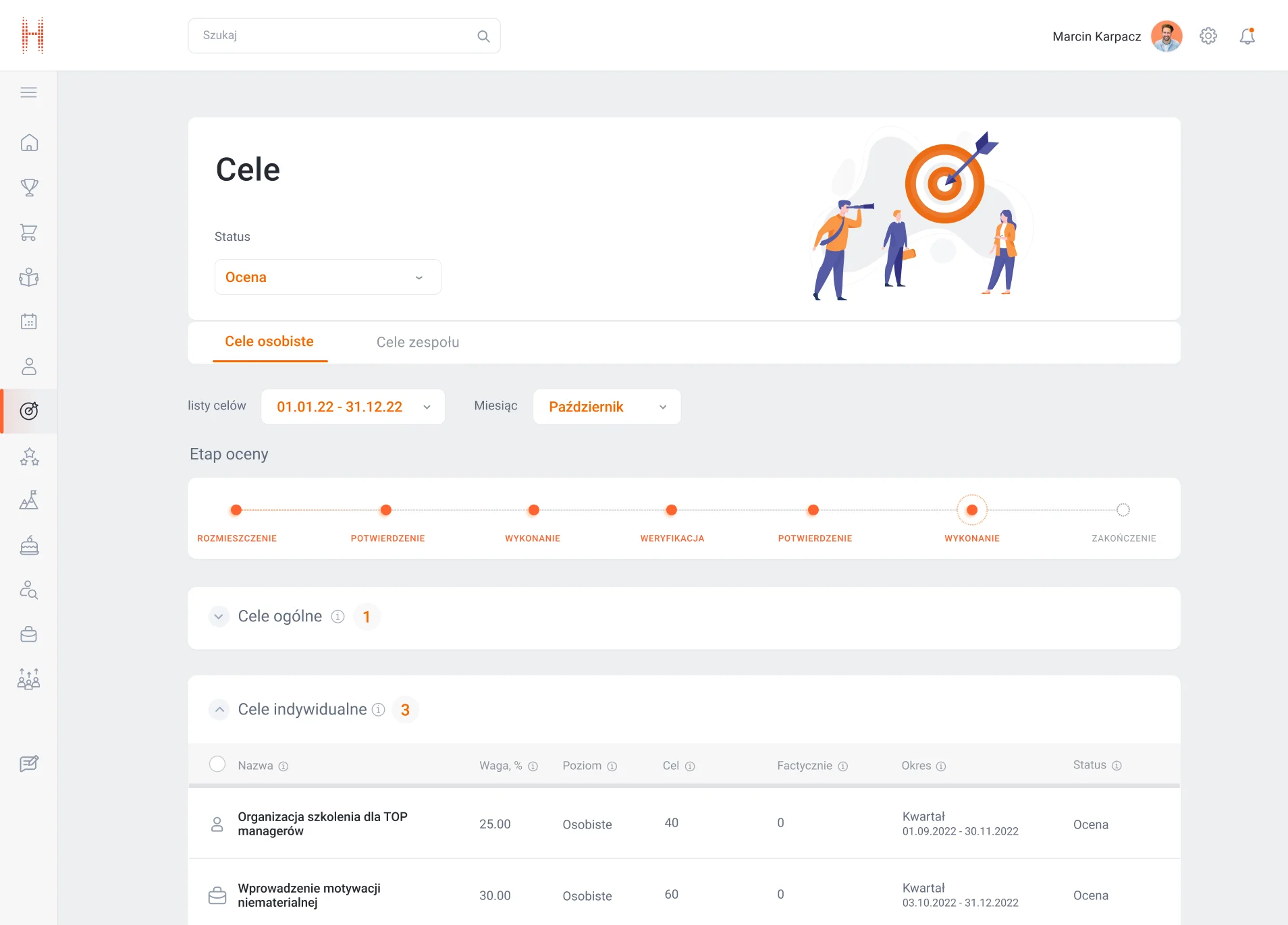
Task: Click info icon next to Cele ogólne
Action: point(338,617)
